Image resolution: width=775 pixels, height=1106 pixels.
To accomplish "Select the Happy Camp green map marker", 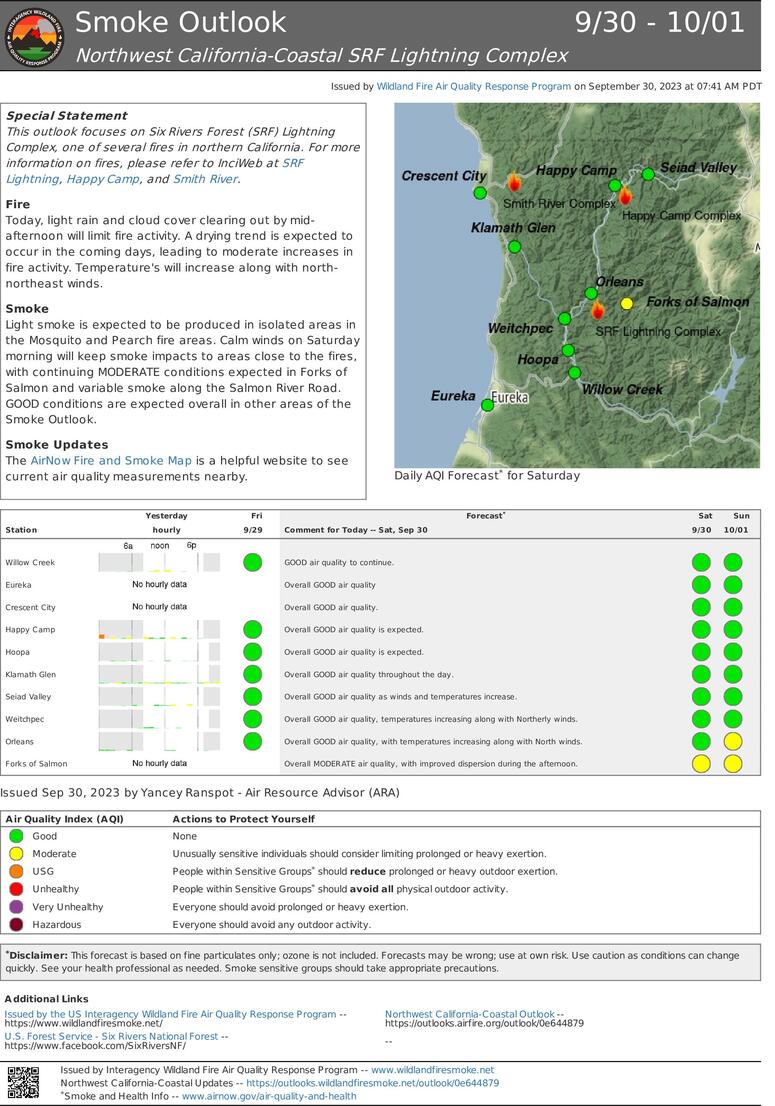I will (615, 186).
